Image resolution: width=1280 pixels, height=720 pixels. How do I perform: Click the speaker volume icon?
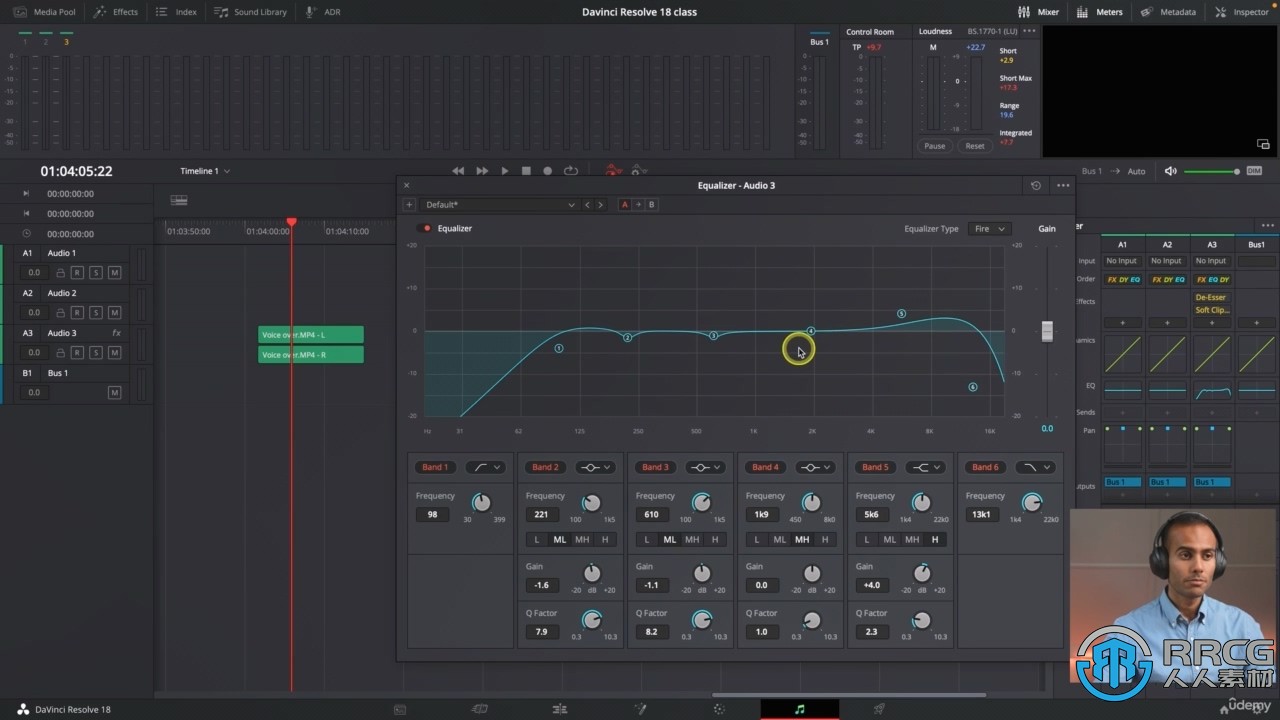[x=1171, y=171]
